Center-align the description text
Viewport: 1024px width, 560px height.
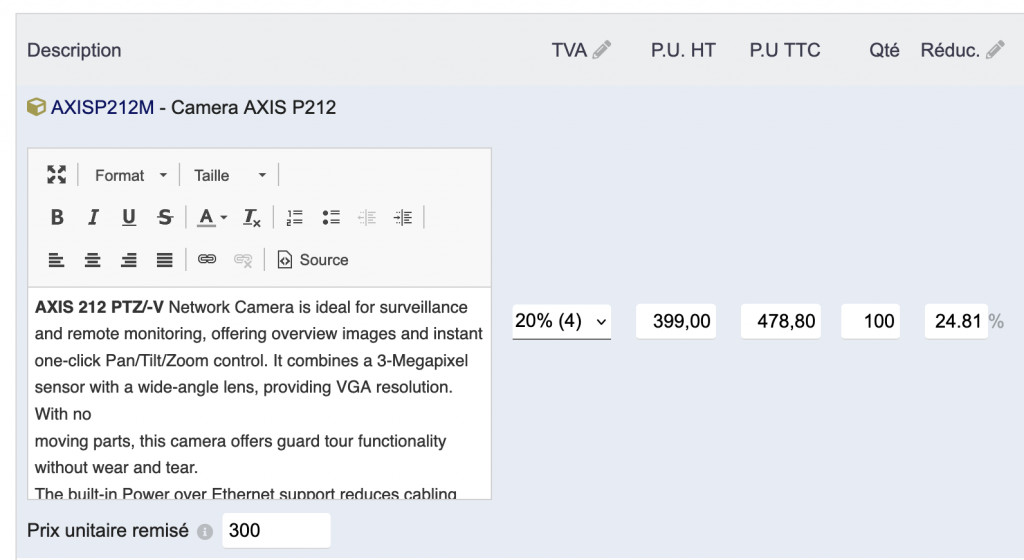93,260
